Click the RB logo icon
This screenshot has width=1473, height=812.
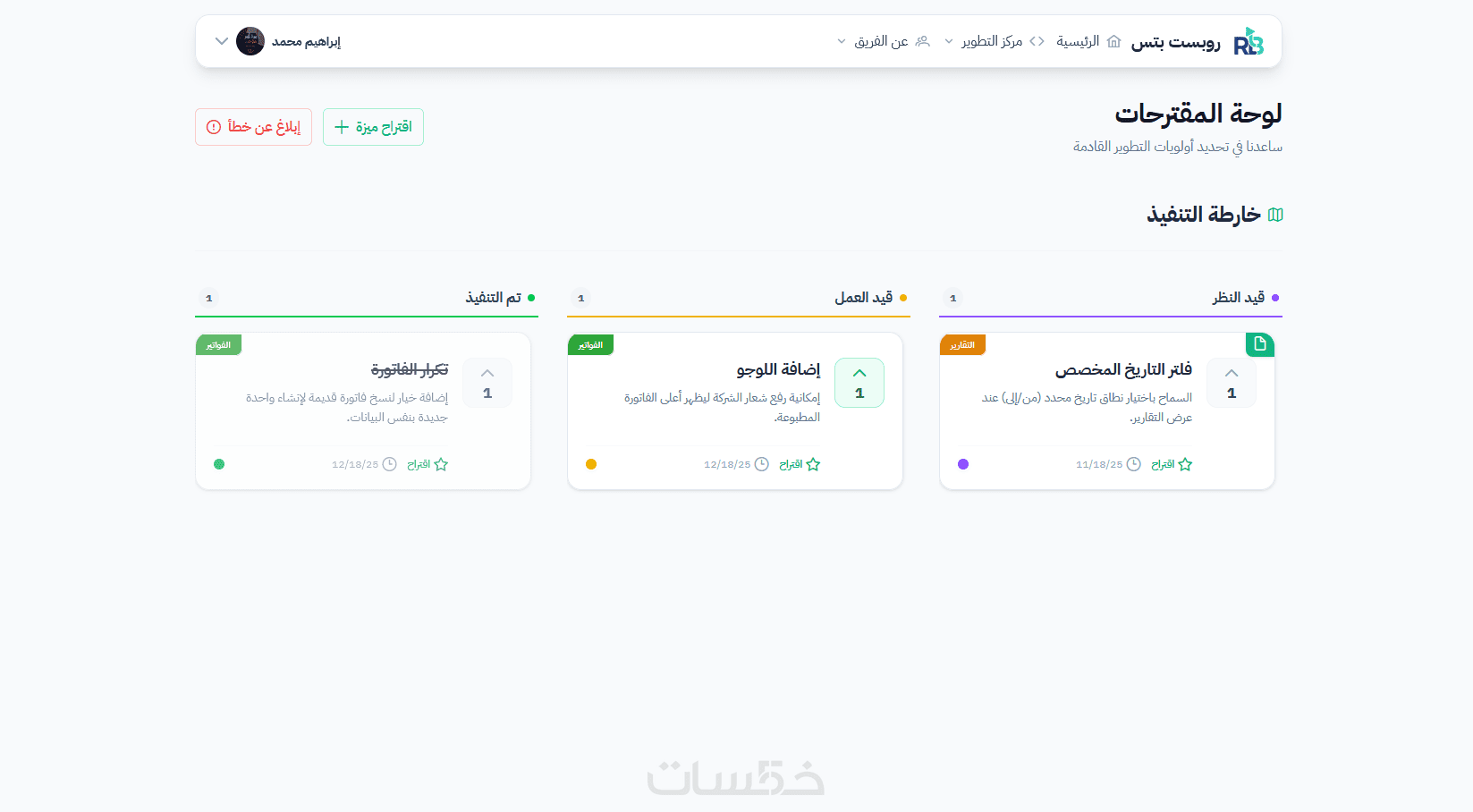tap(1249, 42)
